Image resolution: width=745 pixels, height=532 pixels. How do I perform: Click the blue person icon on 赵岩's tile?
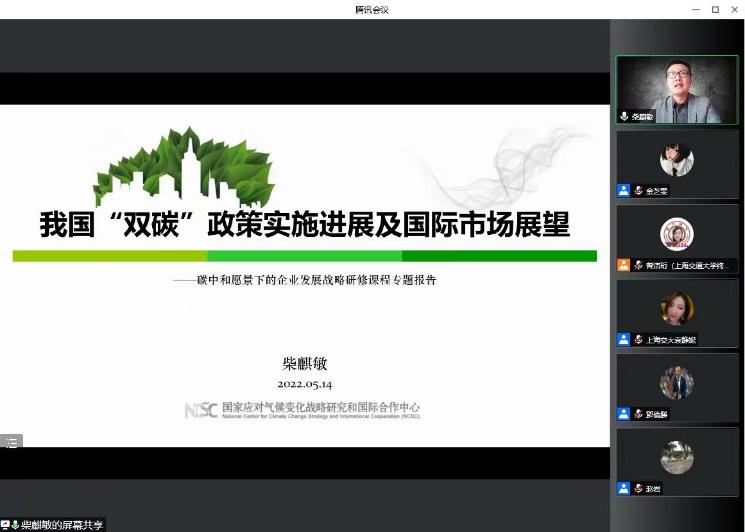click(x=624, y=488)
